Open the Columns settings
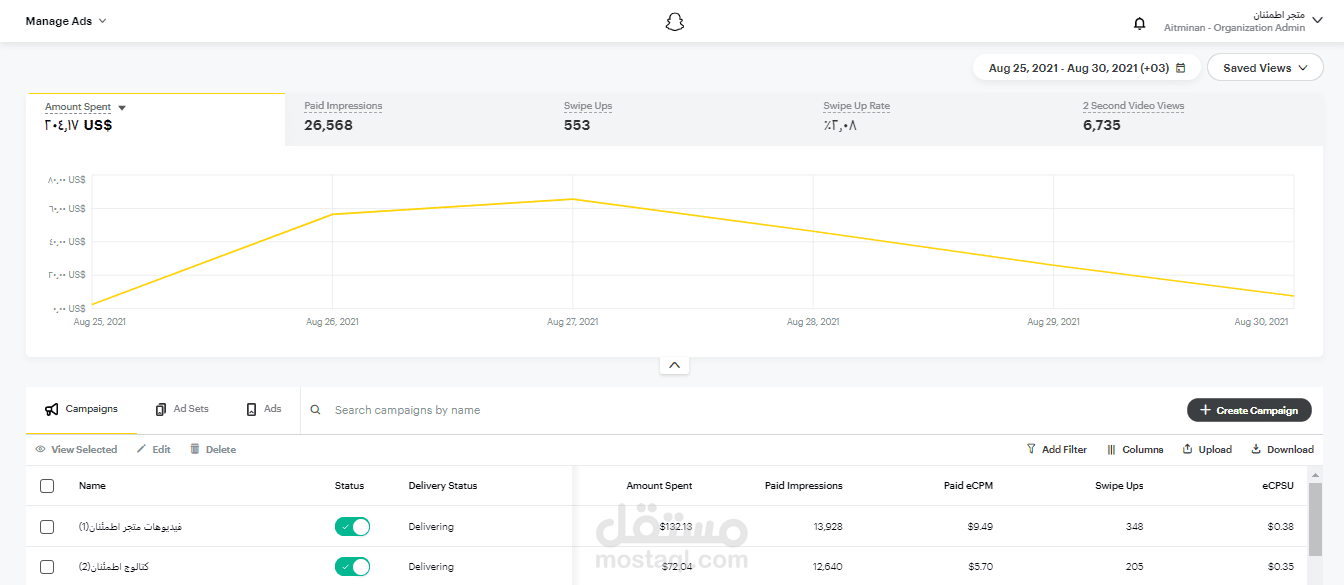 pyautogui.click(x=1135, y=449)
